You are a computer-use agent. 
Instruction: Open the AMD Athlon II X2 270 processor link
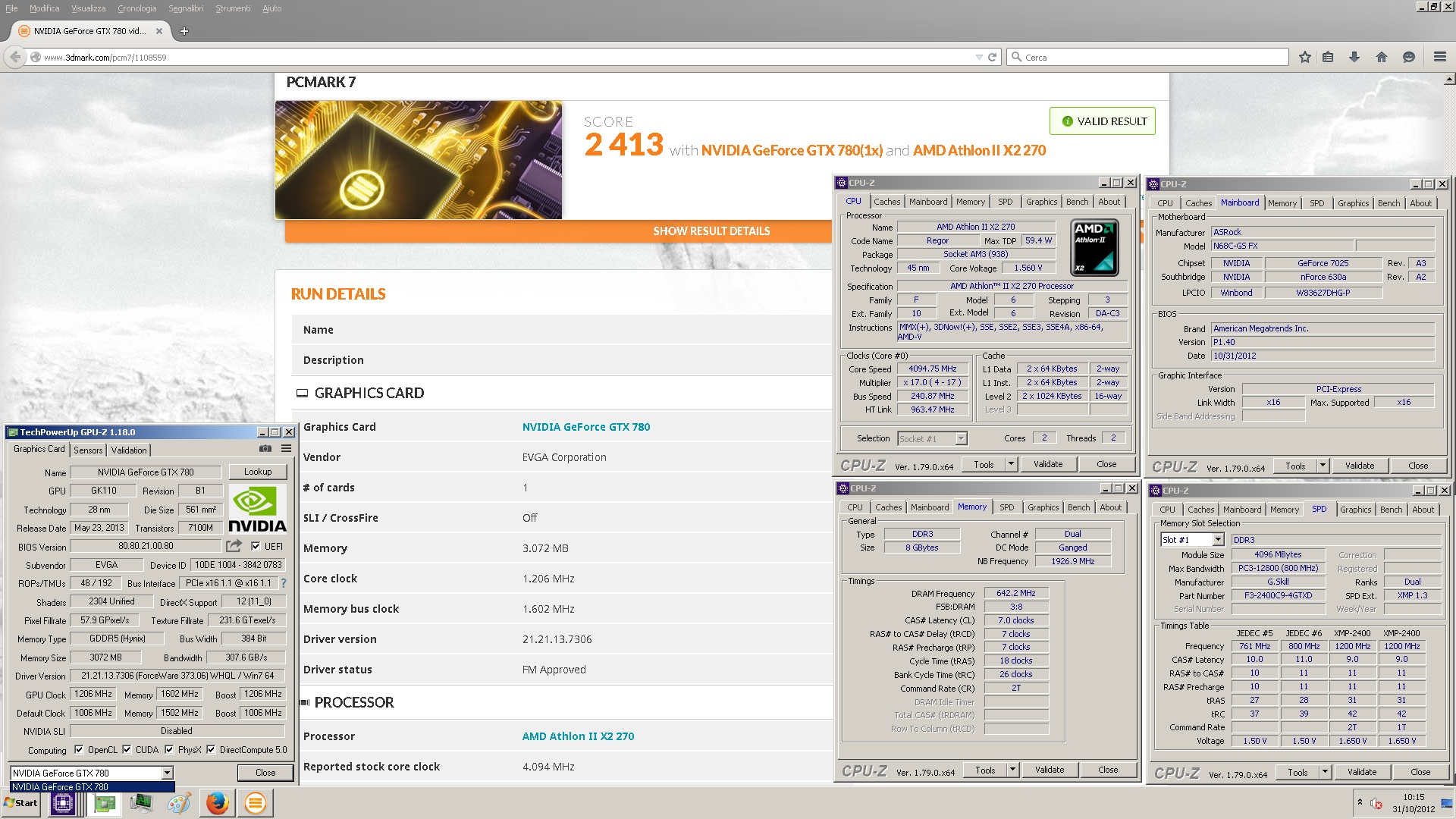pos(578,736)
